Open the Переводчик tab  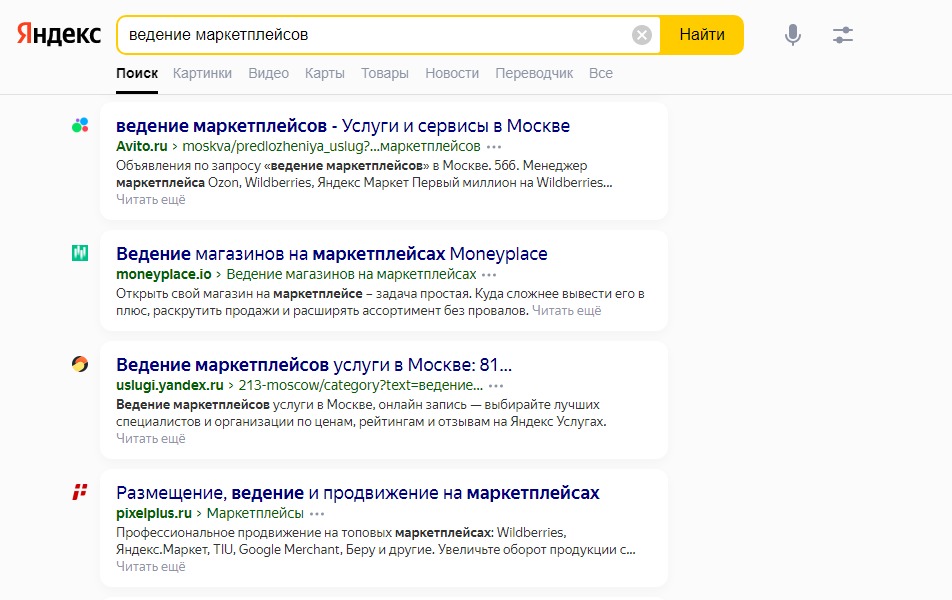click(534, 73)
